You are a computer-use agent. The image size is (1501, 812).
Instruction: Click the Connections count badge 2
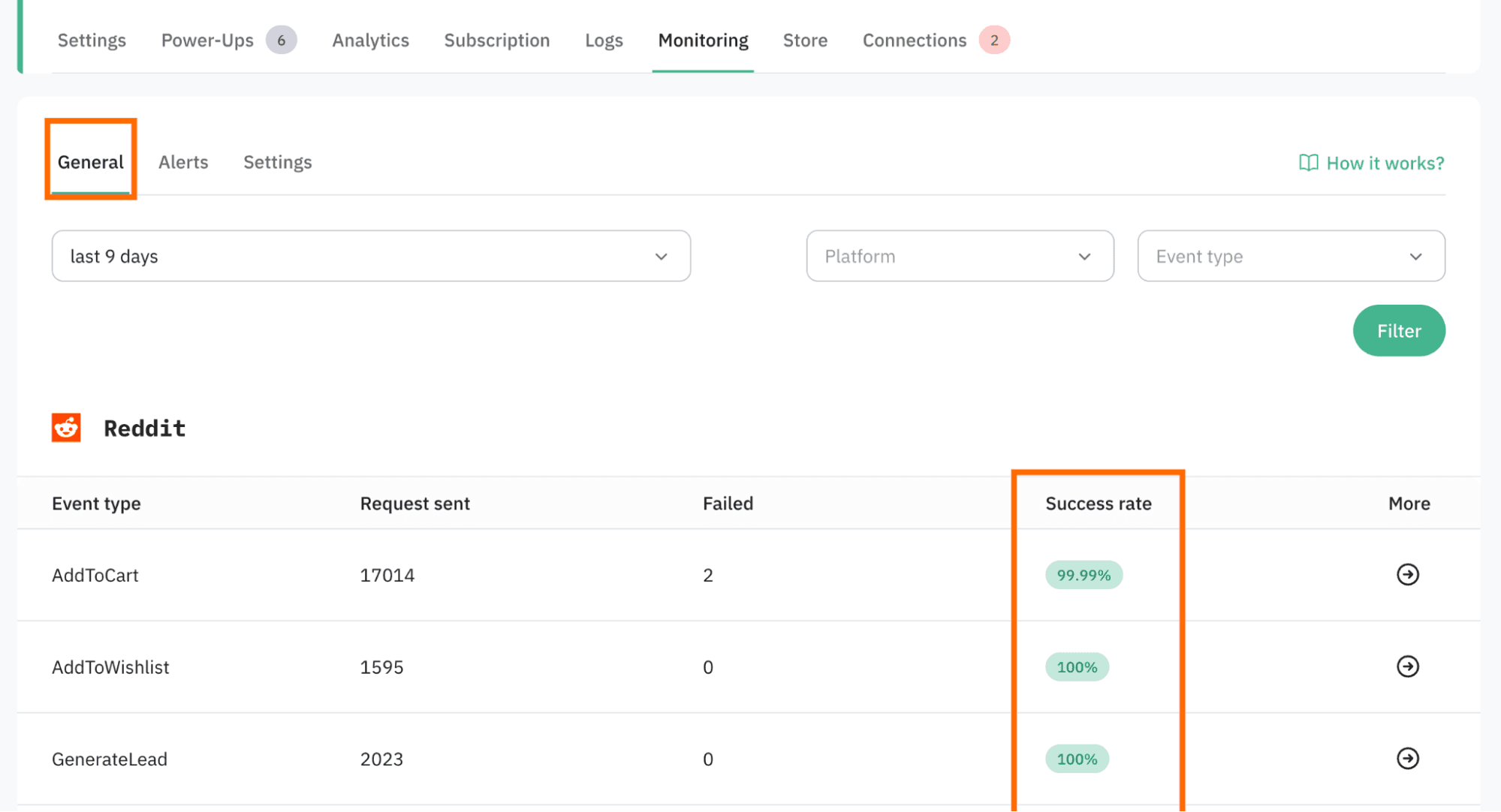[x=993, y=40]
